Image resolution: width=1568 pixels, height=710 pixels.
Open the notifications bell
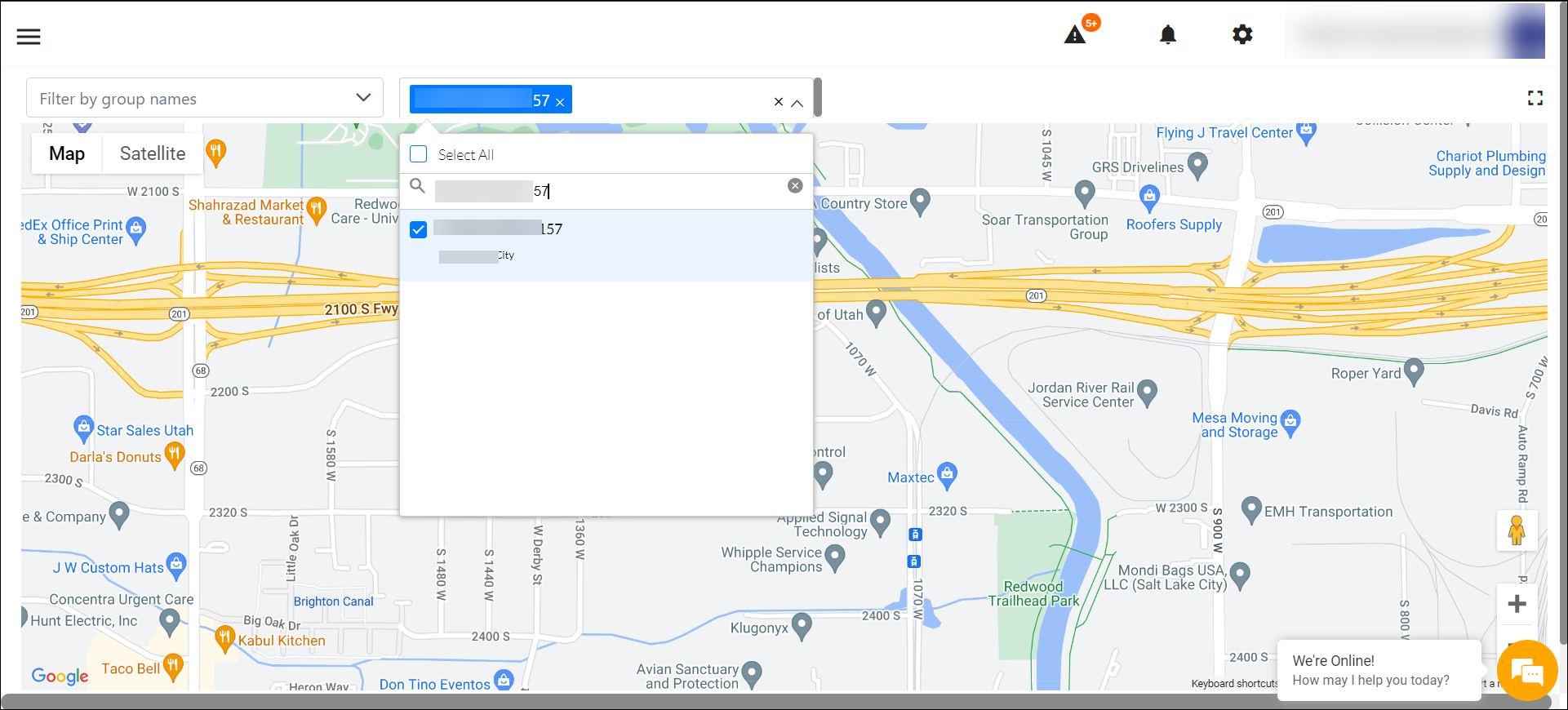1168,34
